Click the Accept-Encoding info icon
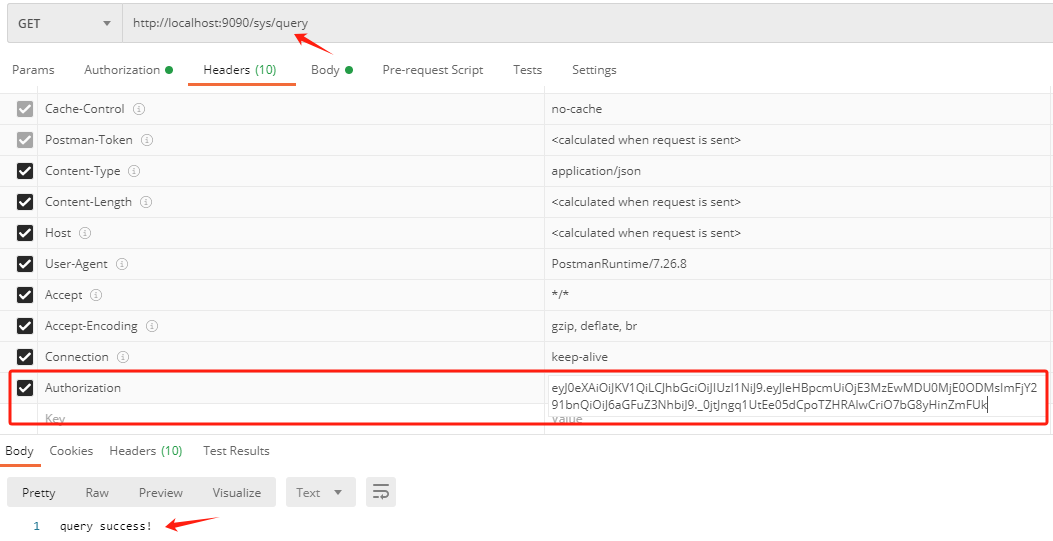 click(x=152, y=326)
